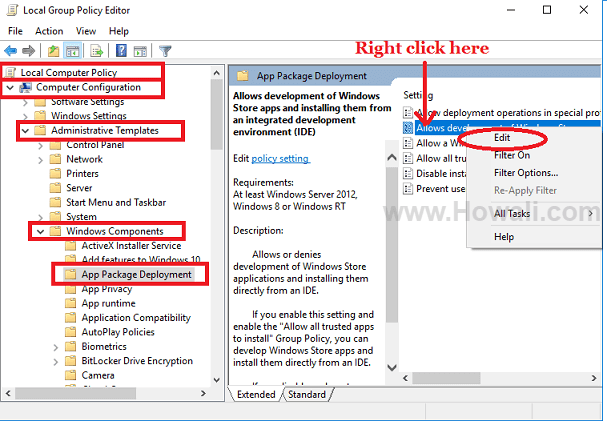Click the Setting column header
This screenshot has height=421, width=607.
click(418, 95)
